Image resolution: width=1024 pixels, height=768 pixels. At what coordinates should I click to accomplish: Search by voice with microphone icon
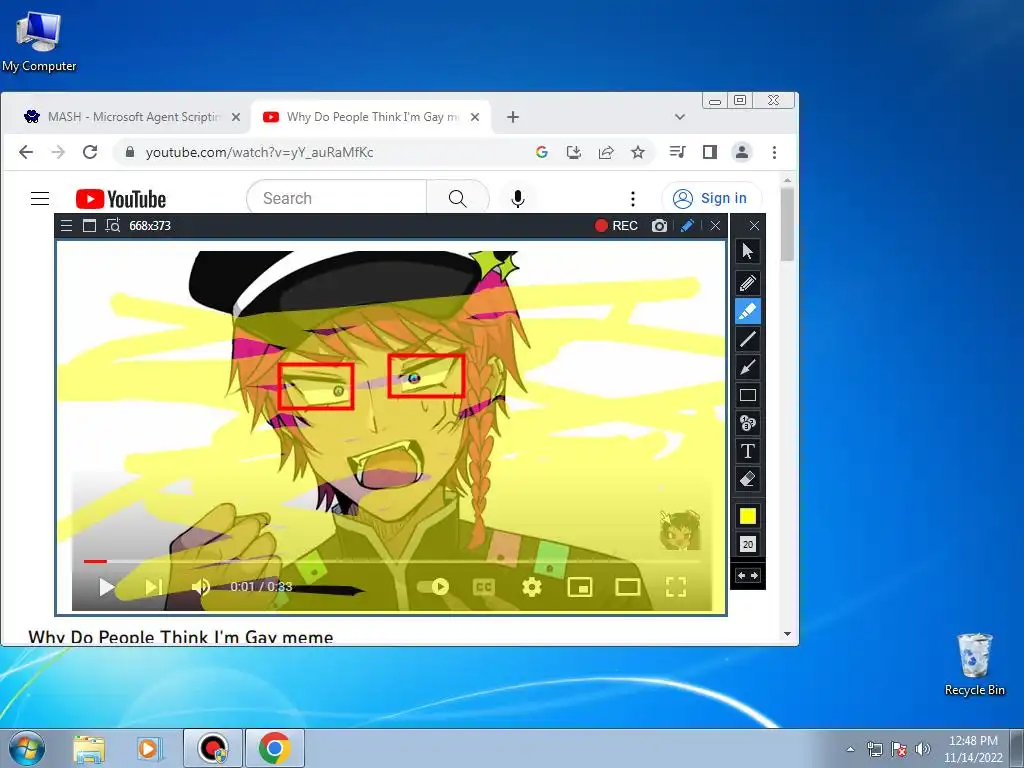click(517, 199)
